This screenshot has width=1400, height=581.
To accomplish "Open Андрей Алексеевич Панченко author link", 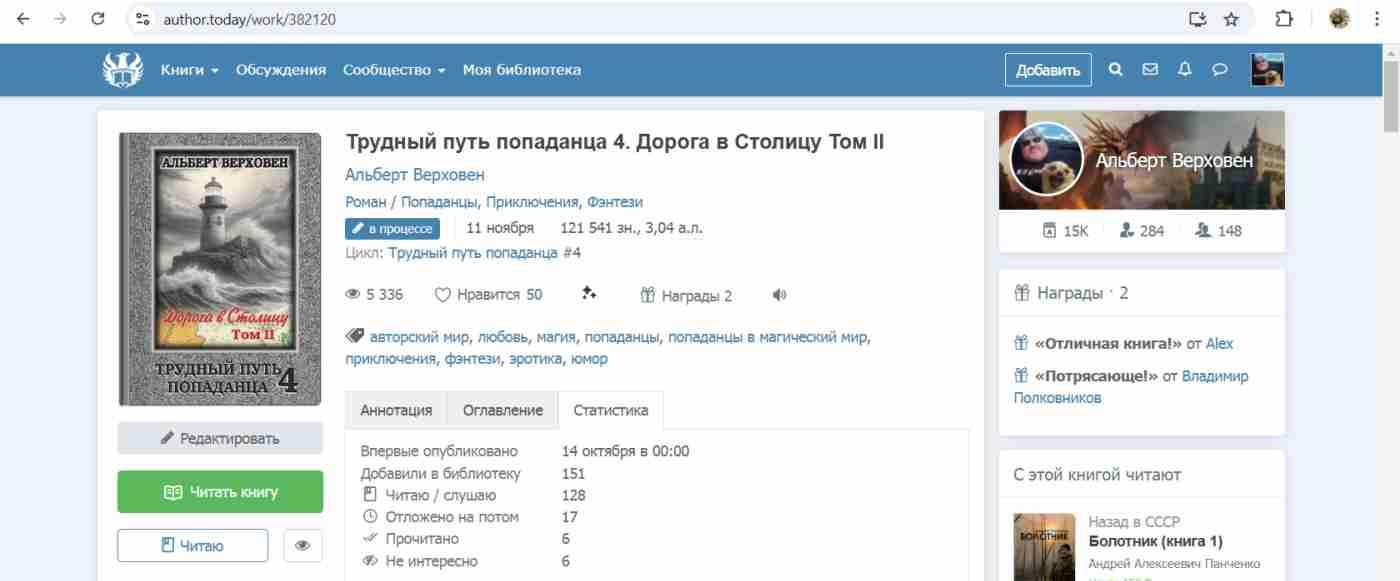I will coord(1174,563).
